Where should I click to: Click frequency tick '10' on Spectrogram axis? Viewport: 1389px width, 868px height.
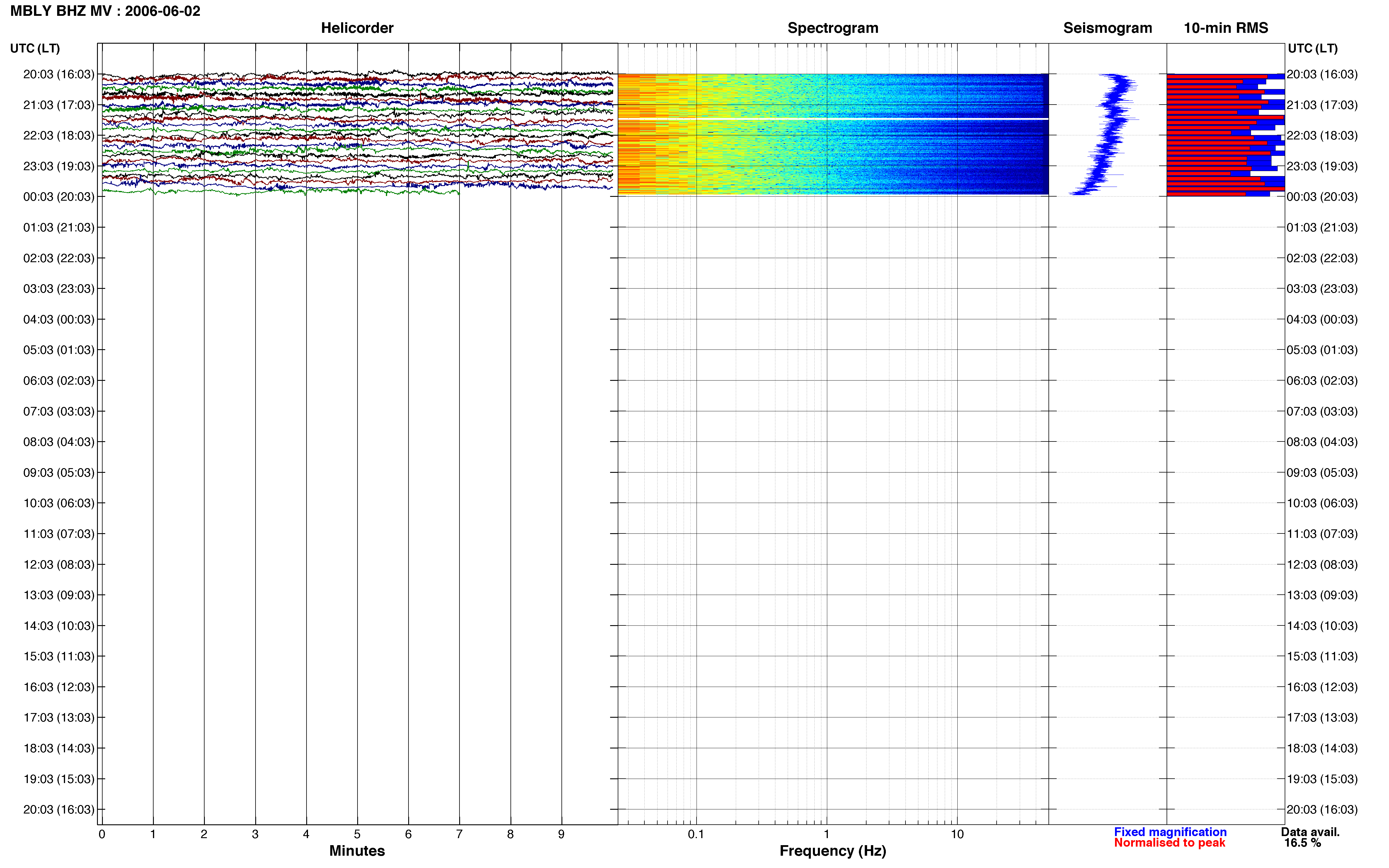pos(957,834)
